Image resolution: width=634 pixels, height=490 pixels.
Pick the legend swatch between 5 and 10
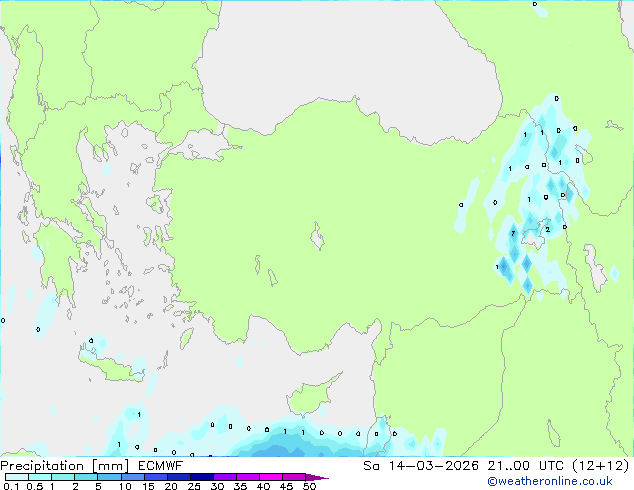click(109, 477)
